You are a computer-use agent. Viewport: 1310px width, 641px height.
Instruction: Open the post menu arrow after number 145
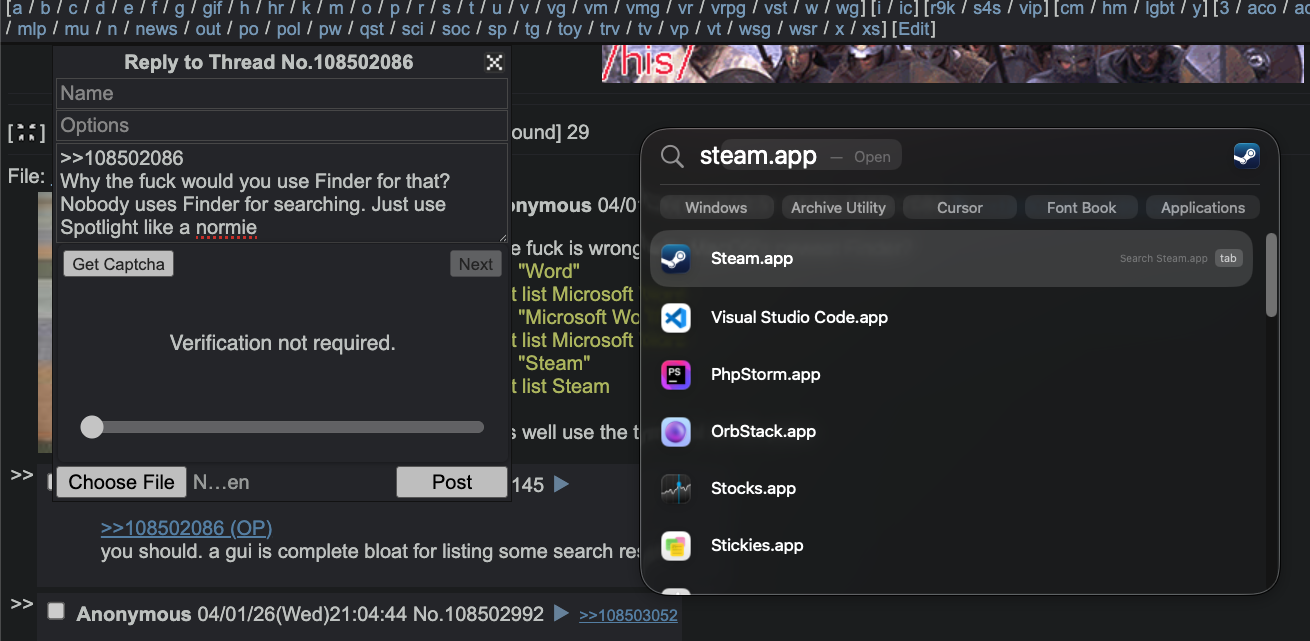click(x=561, y=484)
